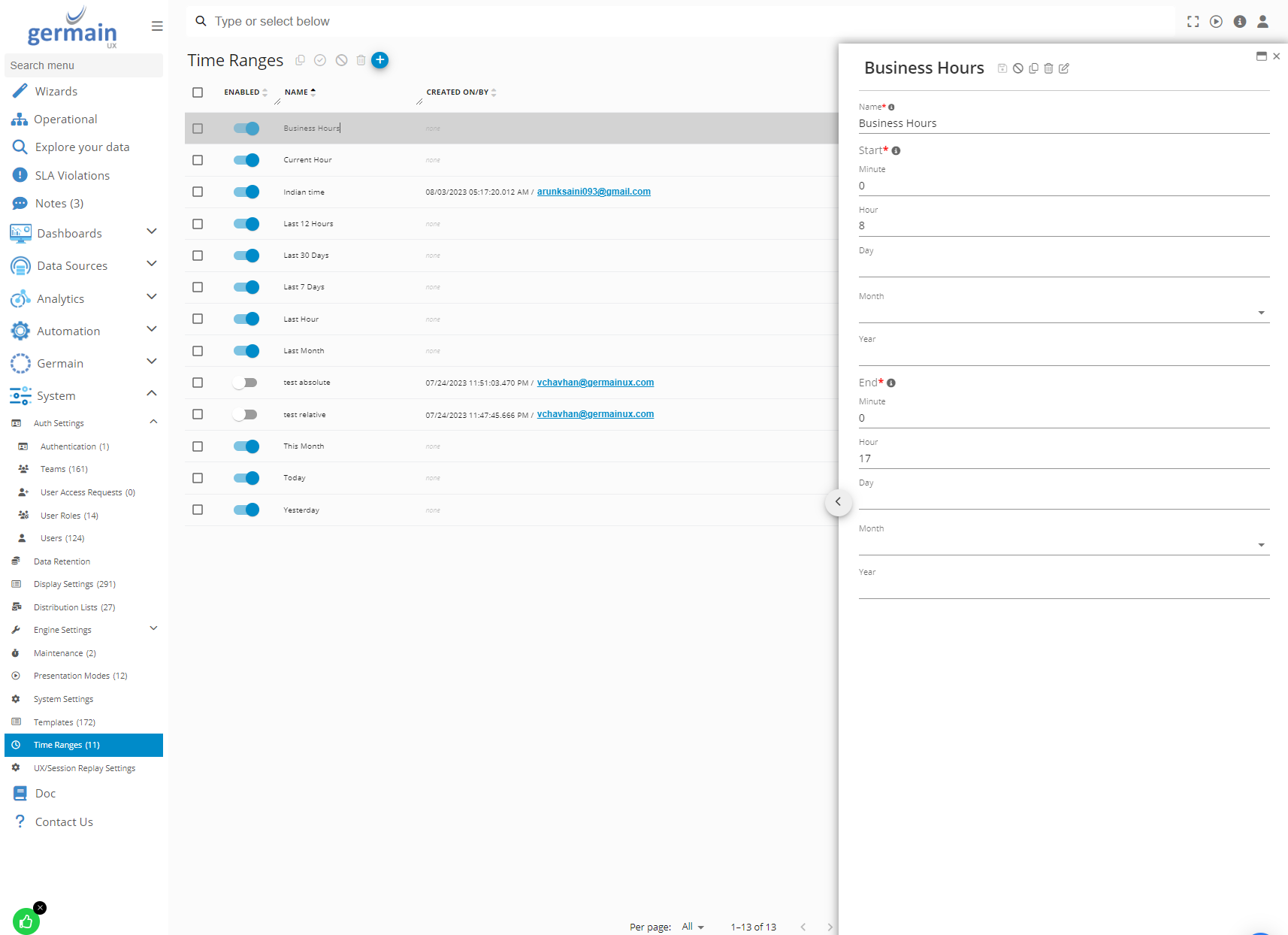
Task: Enable the test absolute toggle
Action: coord(246,383)
